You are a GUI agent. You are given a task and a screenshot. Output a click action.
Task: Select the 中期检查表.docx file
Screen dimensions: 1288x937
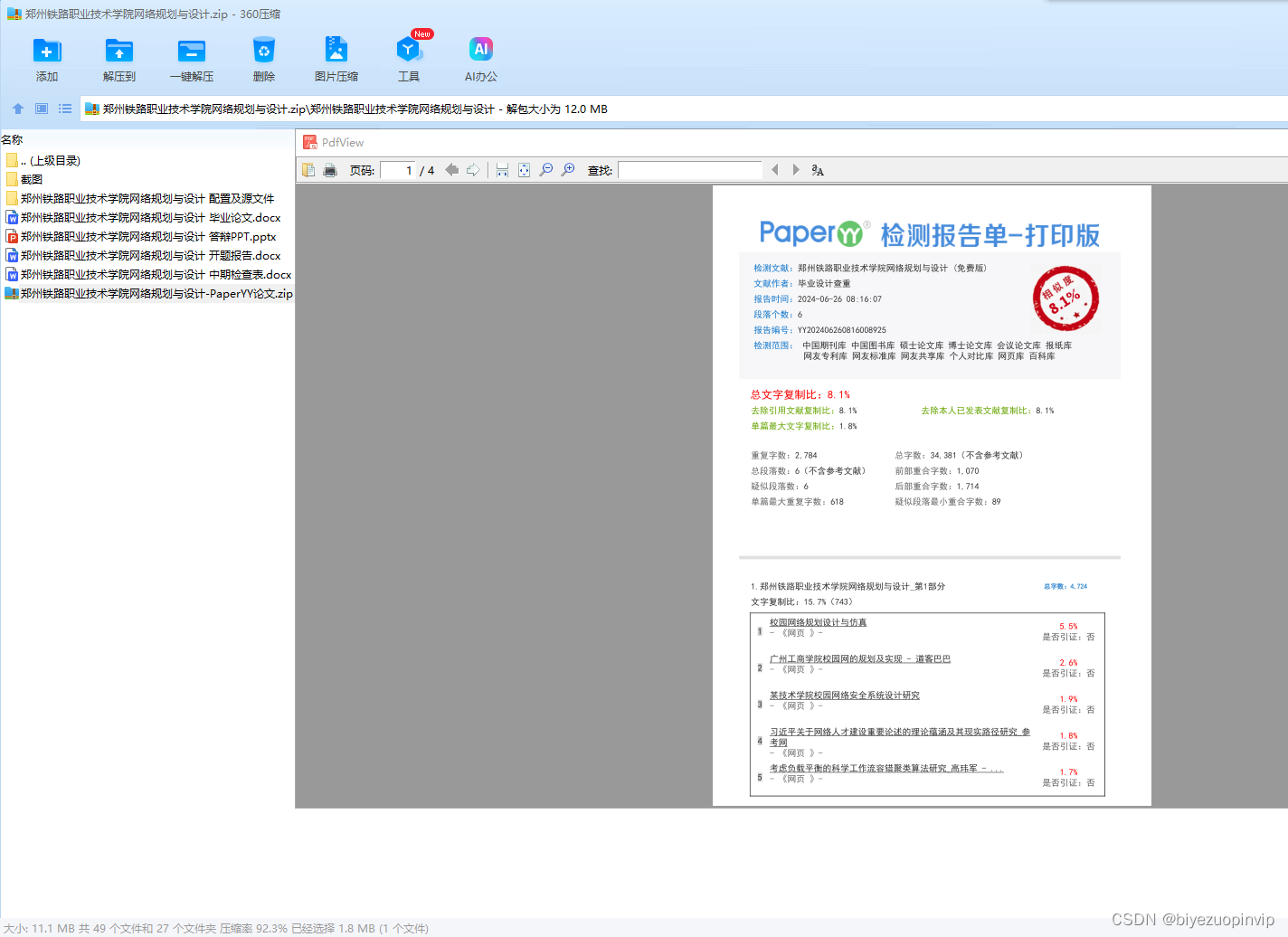pyautogui.click(x=148, y=274)
